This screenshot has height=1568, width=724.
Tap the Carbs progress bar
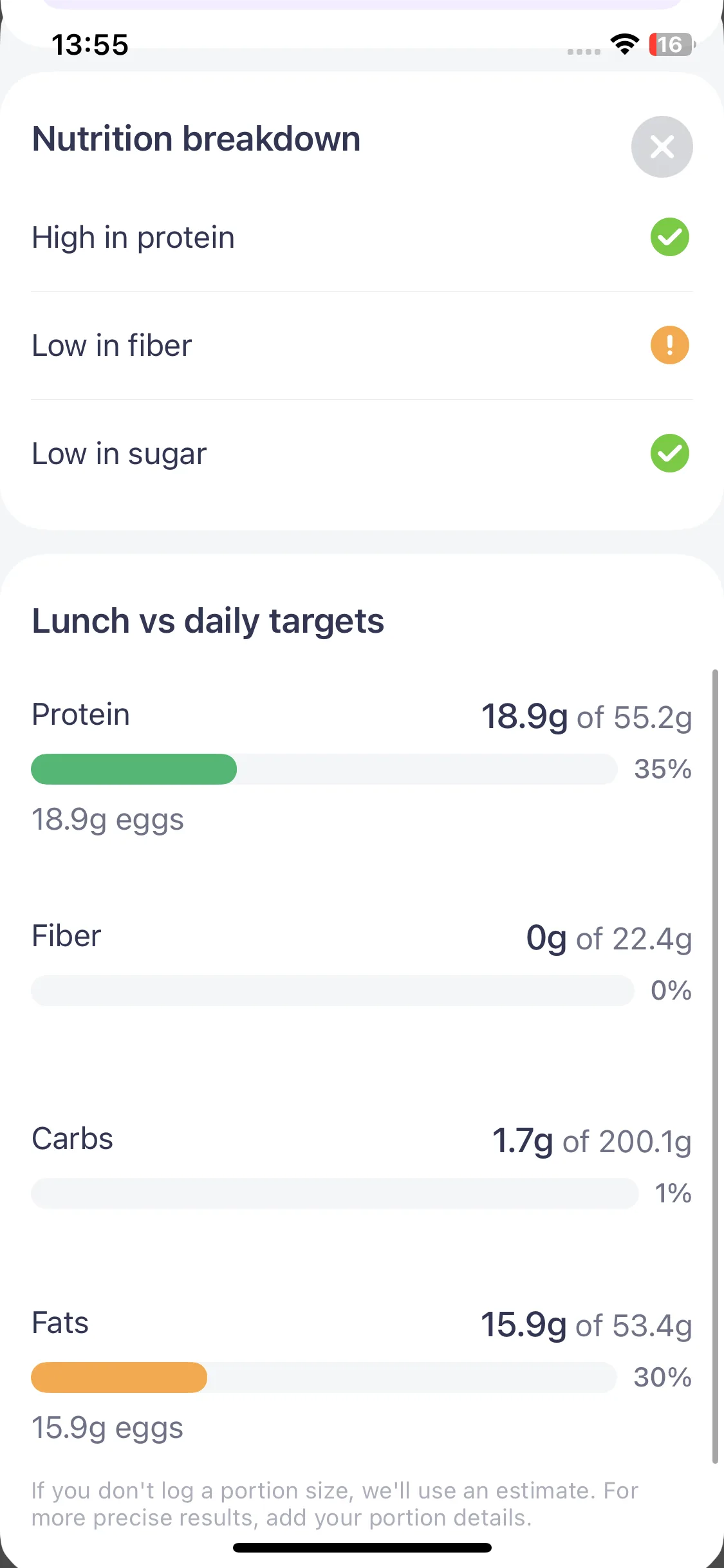(x=335, y=1193)
